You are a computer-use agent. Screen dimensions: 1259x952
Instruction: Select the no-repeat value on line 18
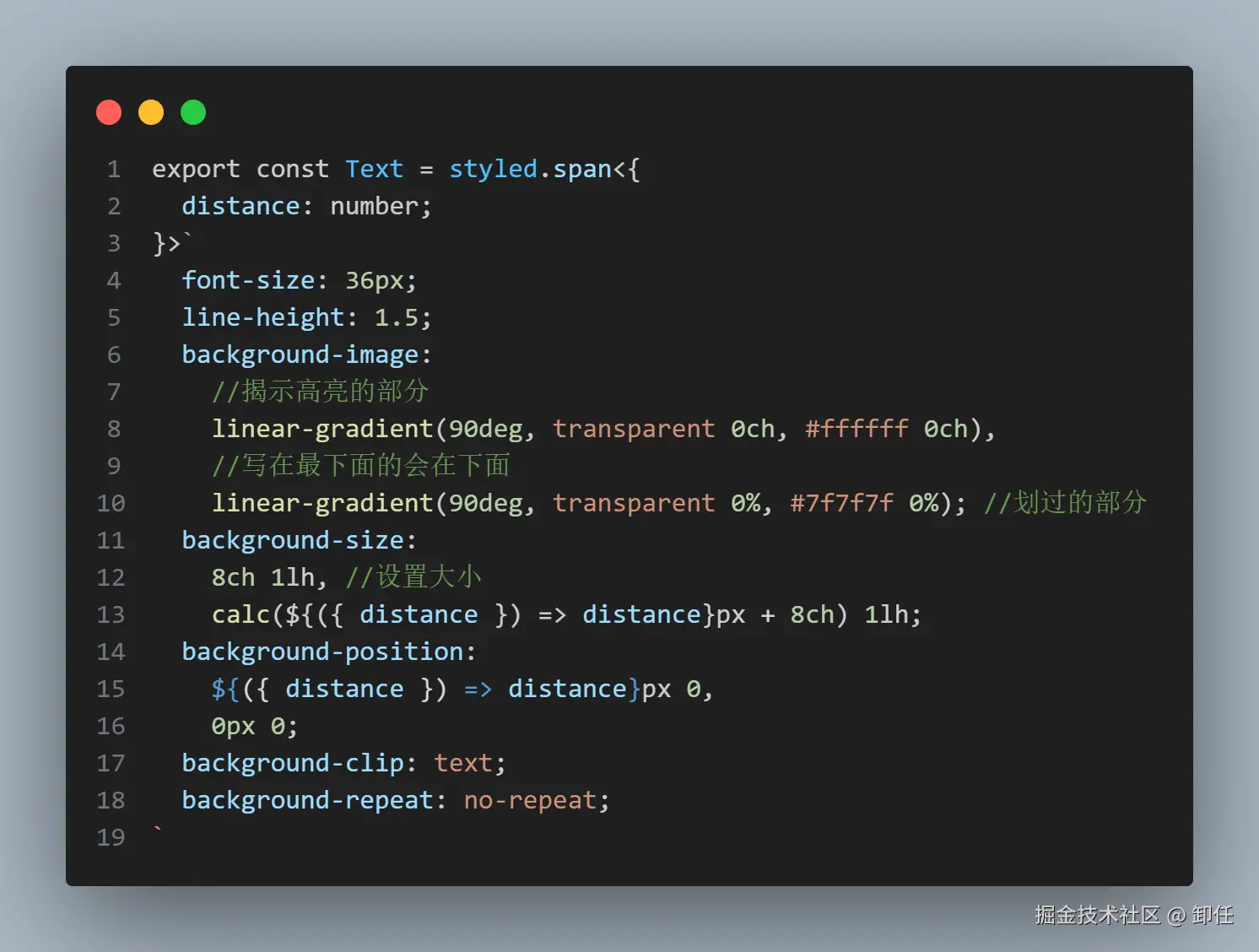pos(533,799)
